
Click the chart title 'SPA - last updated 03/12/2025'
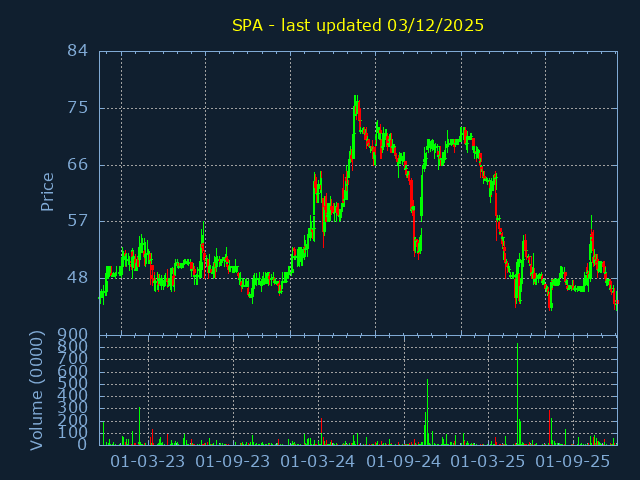point(358,25)
